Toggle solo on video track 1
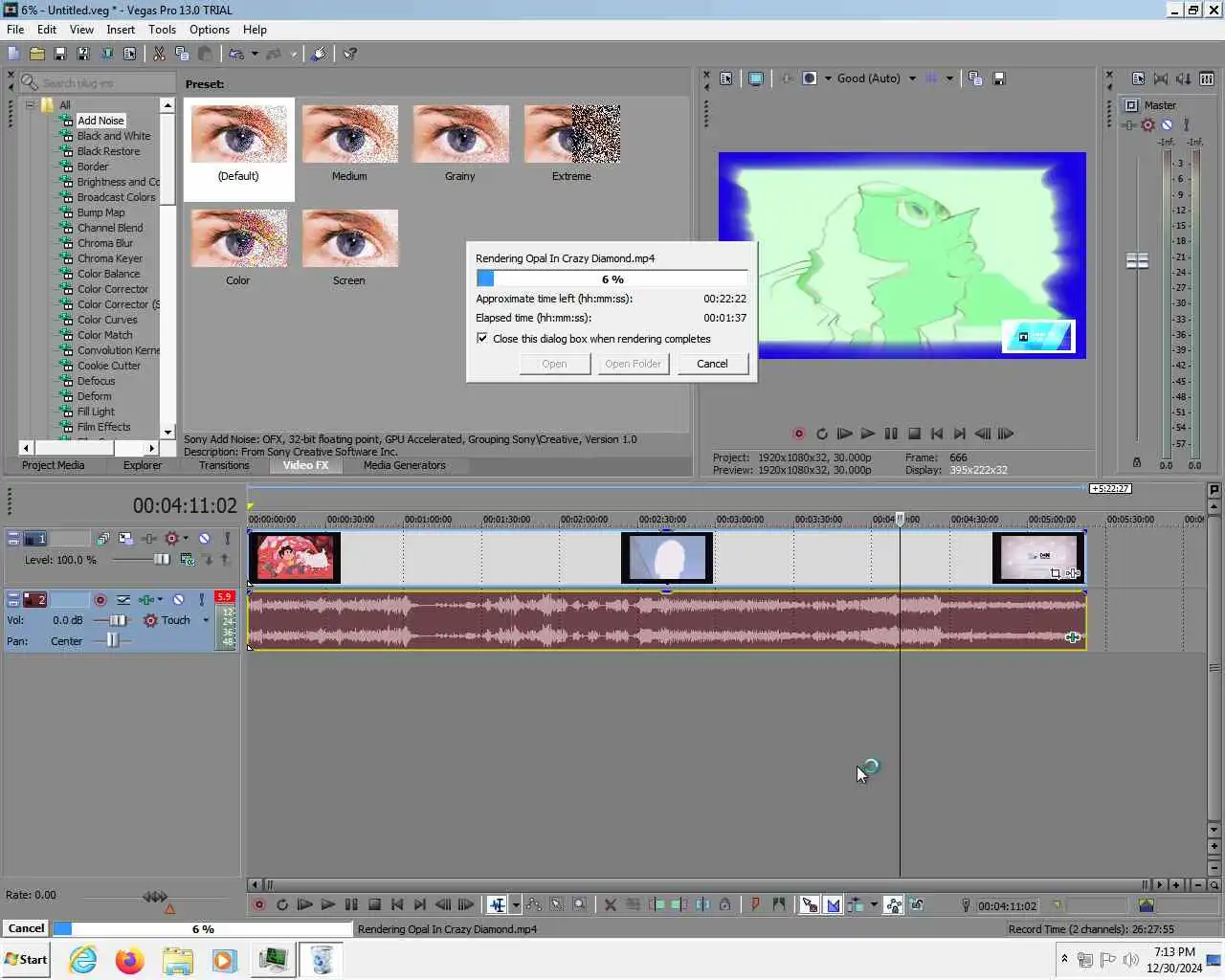Viewport: 1225px width, 980px height. [227, 539]
